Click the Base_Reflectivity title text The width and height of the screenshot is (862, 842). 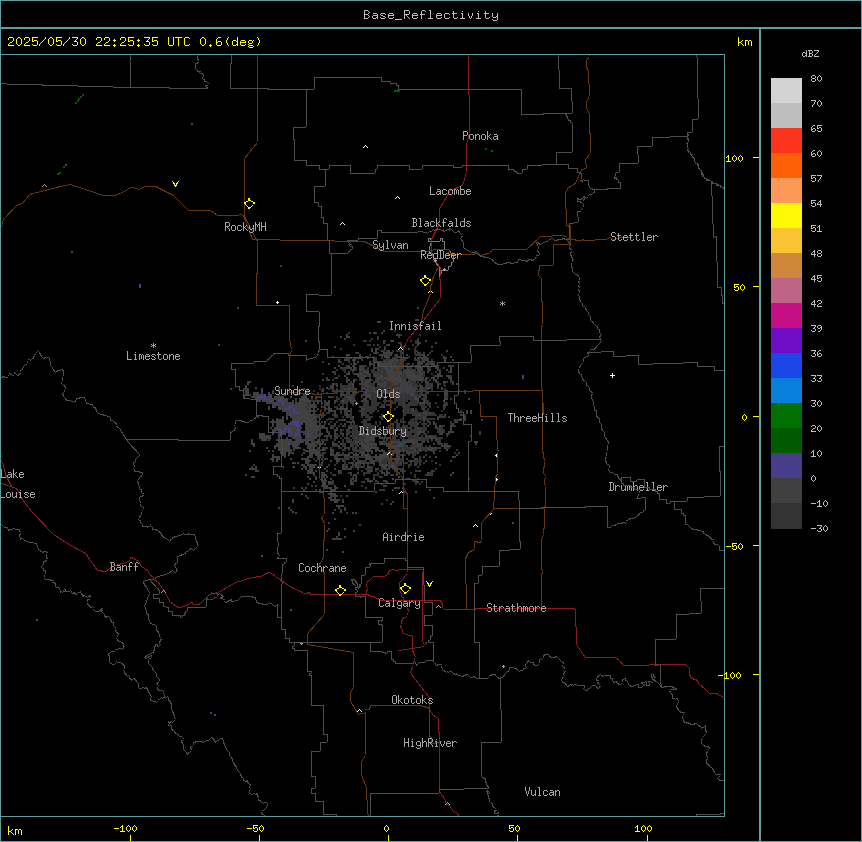click(x=431, y=15)
